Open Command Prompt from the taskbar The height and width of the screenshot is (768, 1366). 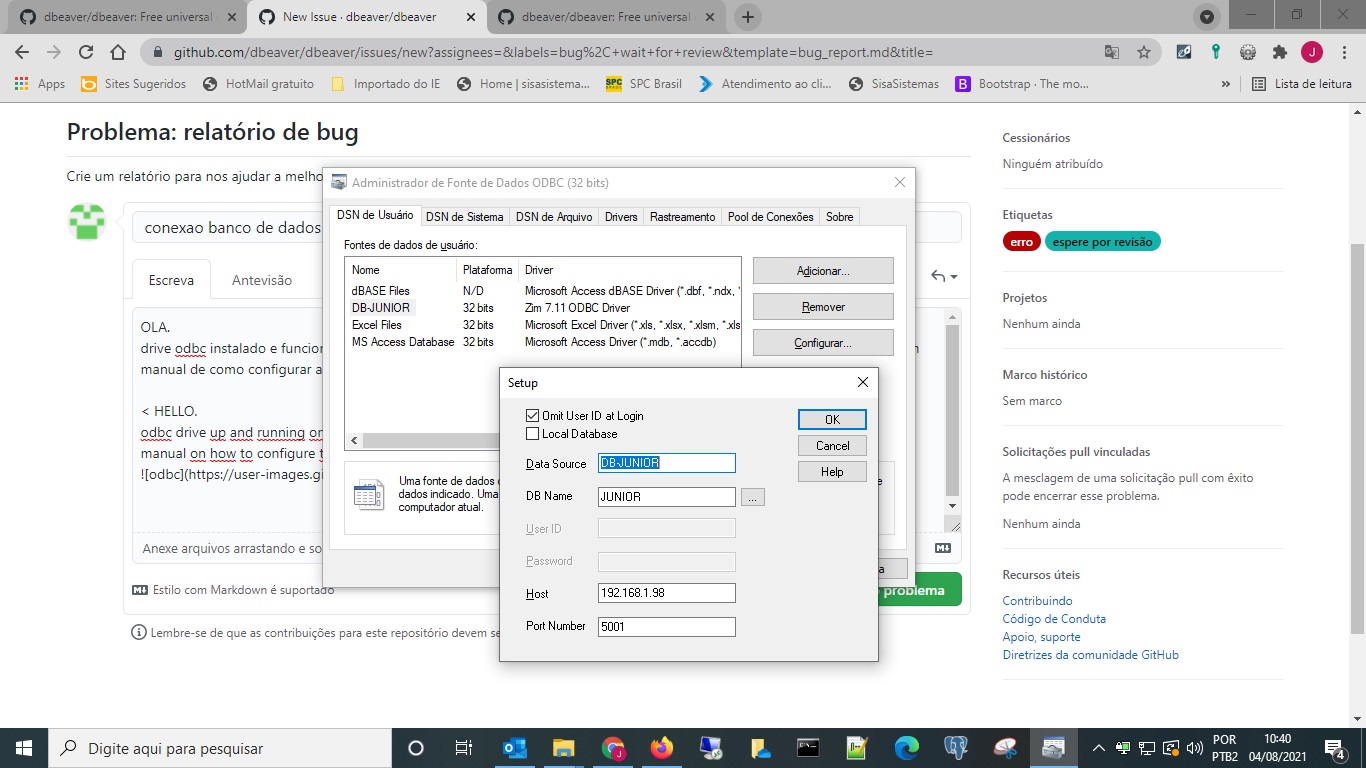coord(808,748)
